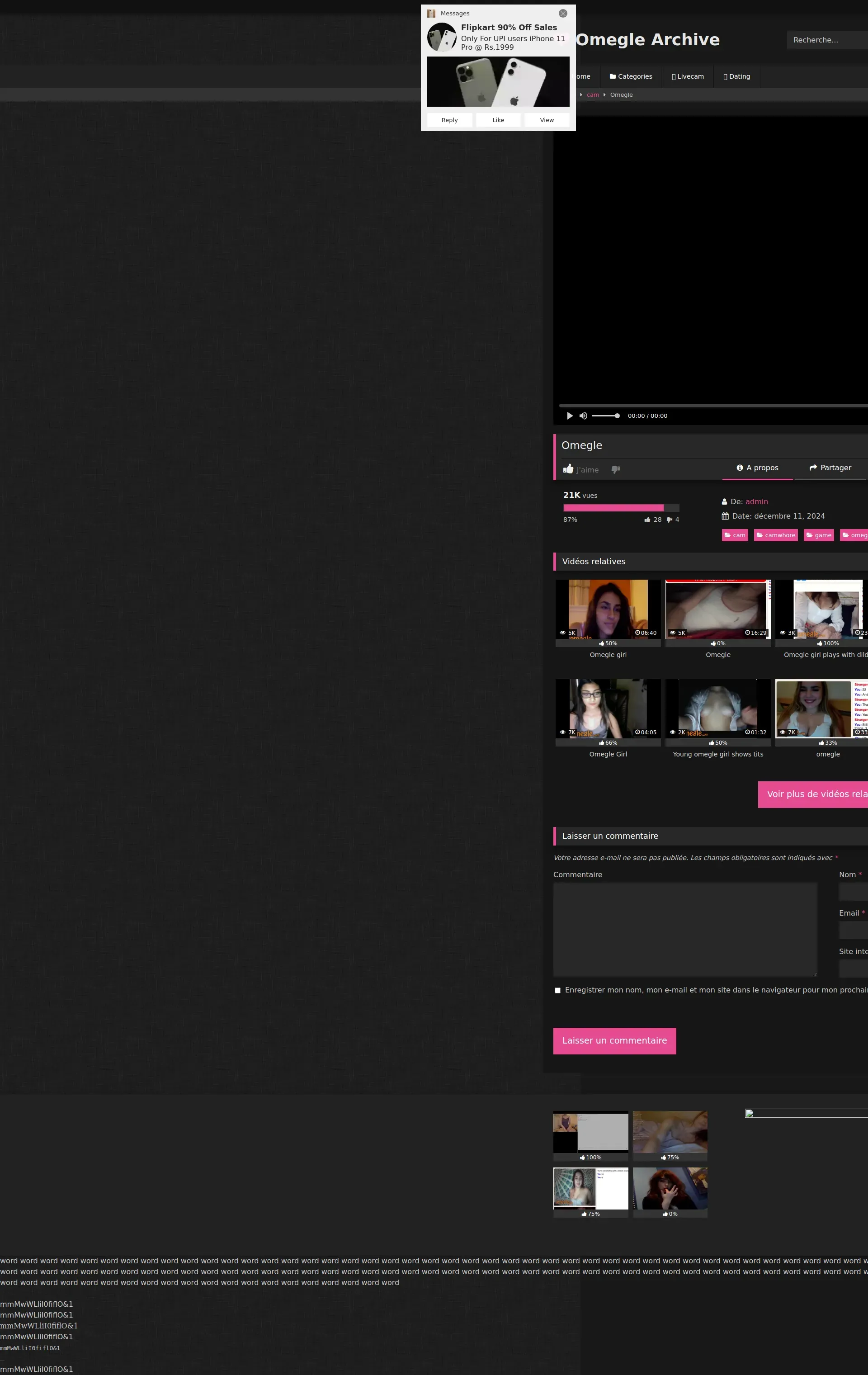Click the thumbs-down dislike icon
Image resolution: width=868 pixels, height=1375 pixels.
pyautogui.click(x=616, y=469)
